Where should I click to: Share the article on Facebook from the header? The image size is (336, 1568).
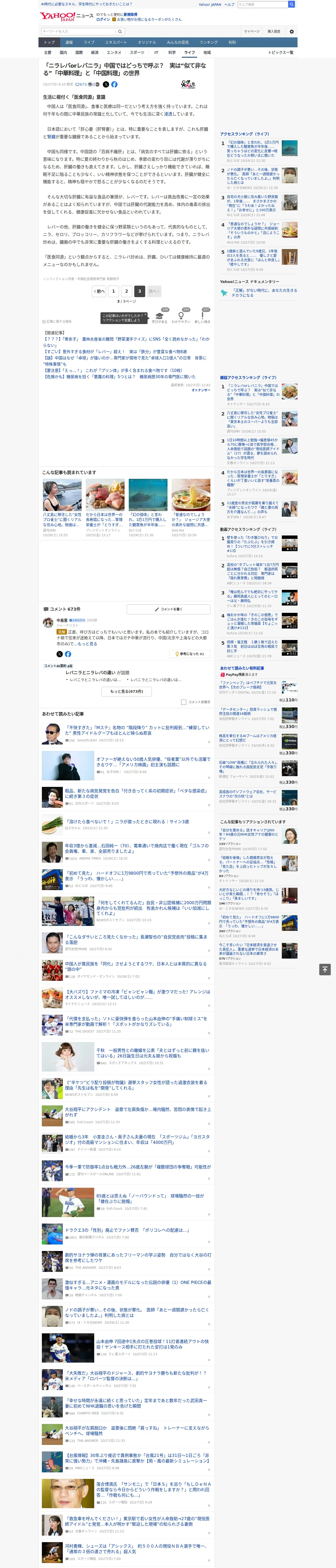[114, 85]
